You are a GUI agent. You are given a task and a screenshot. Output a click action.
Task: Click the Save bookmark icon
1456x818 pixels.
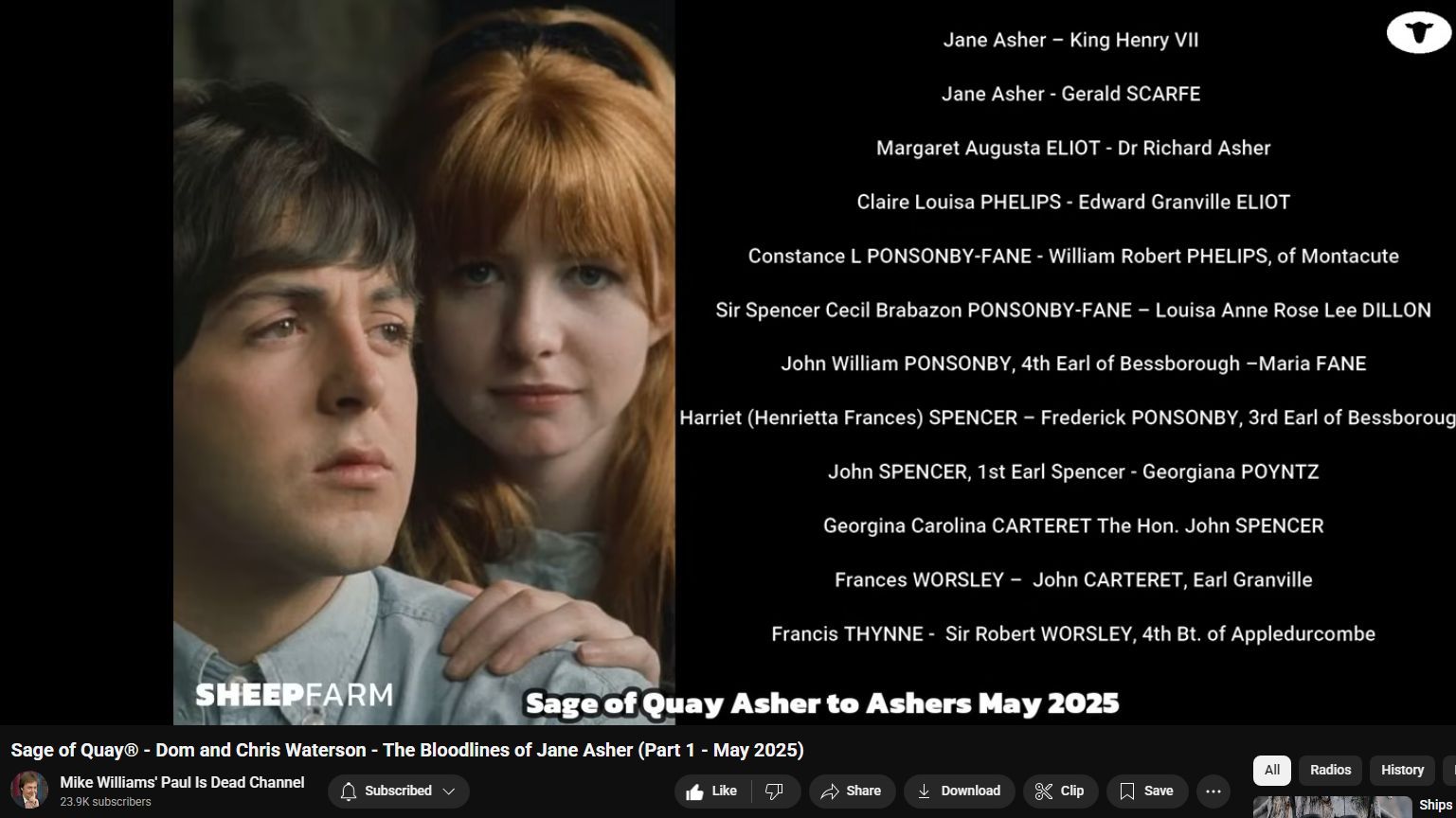click(x=1126, y=791)
